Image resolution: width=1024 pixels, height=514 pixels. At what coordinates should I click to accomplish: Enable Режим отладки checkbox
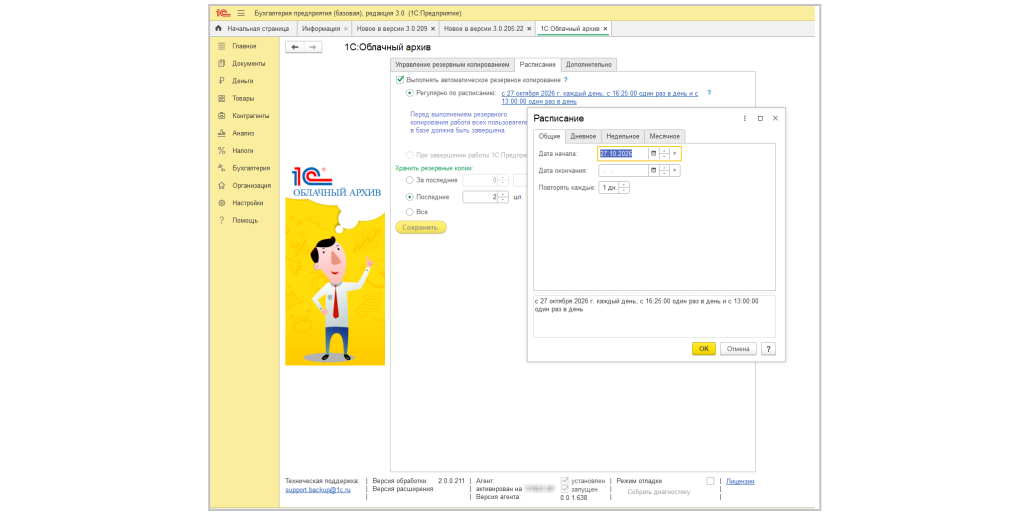710,481
